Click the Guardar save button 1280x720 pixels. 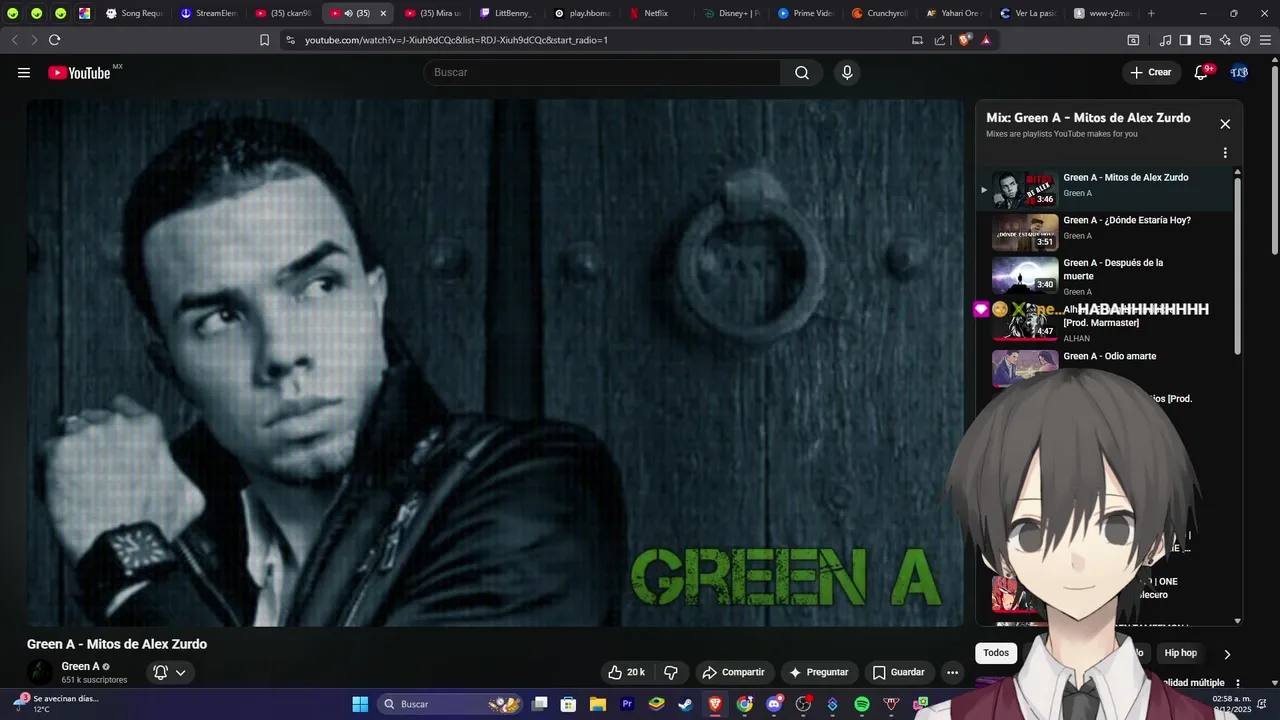click(898, 672)
